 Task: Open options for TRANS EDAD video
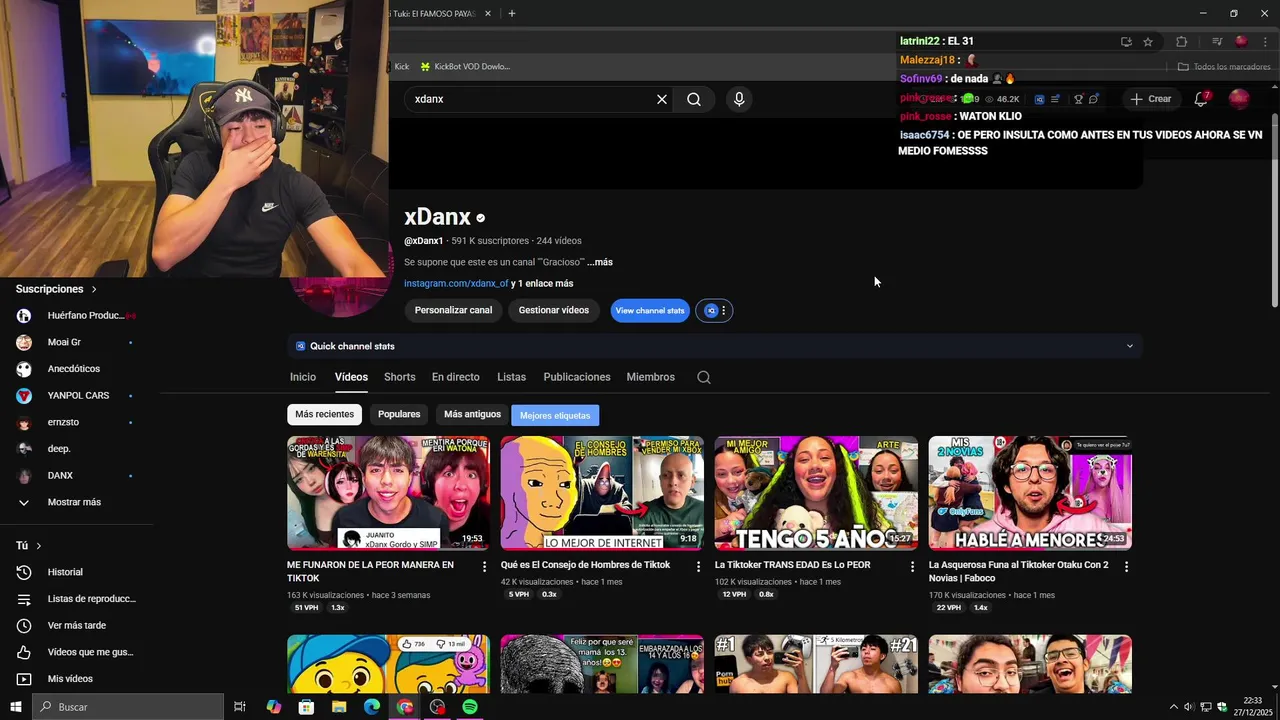912,566
